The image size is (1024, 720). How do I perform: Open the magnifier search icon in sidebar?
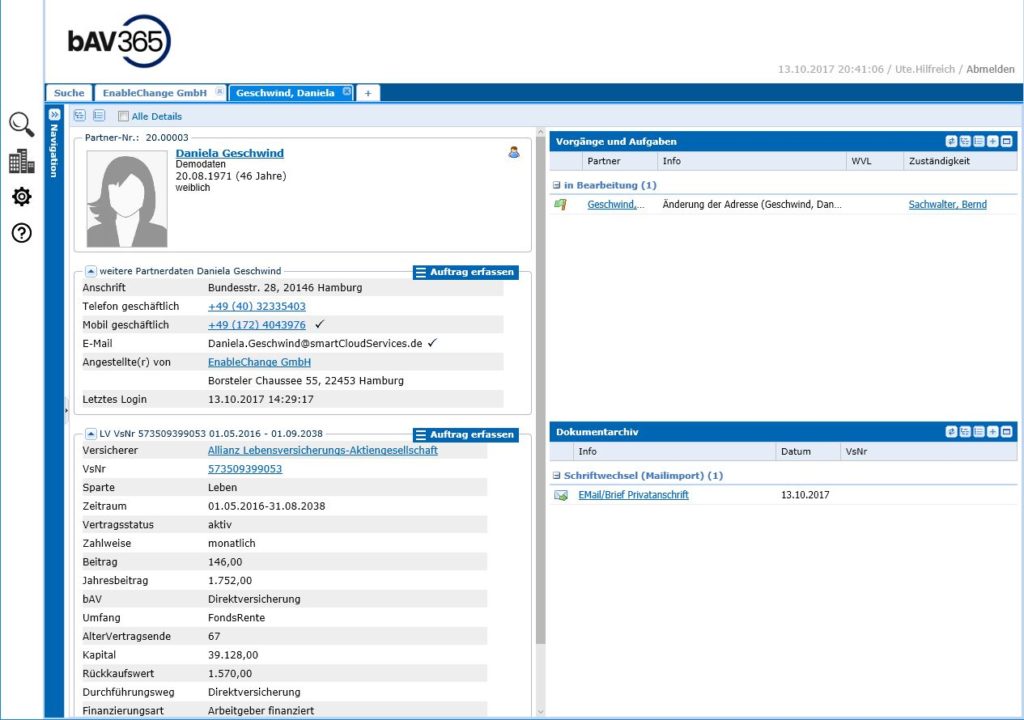coord(21,124)
